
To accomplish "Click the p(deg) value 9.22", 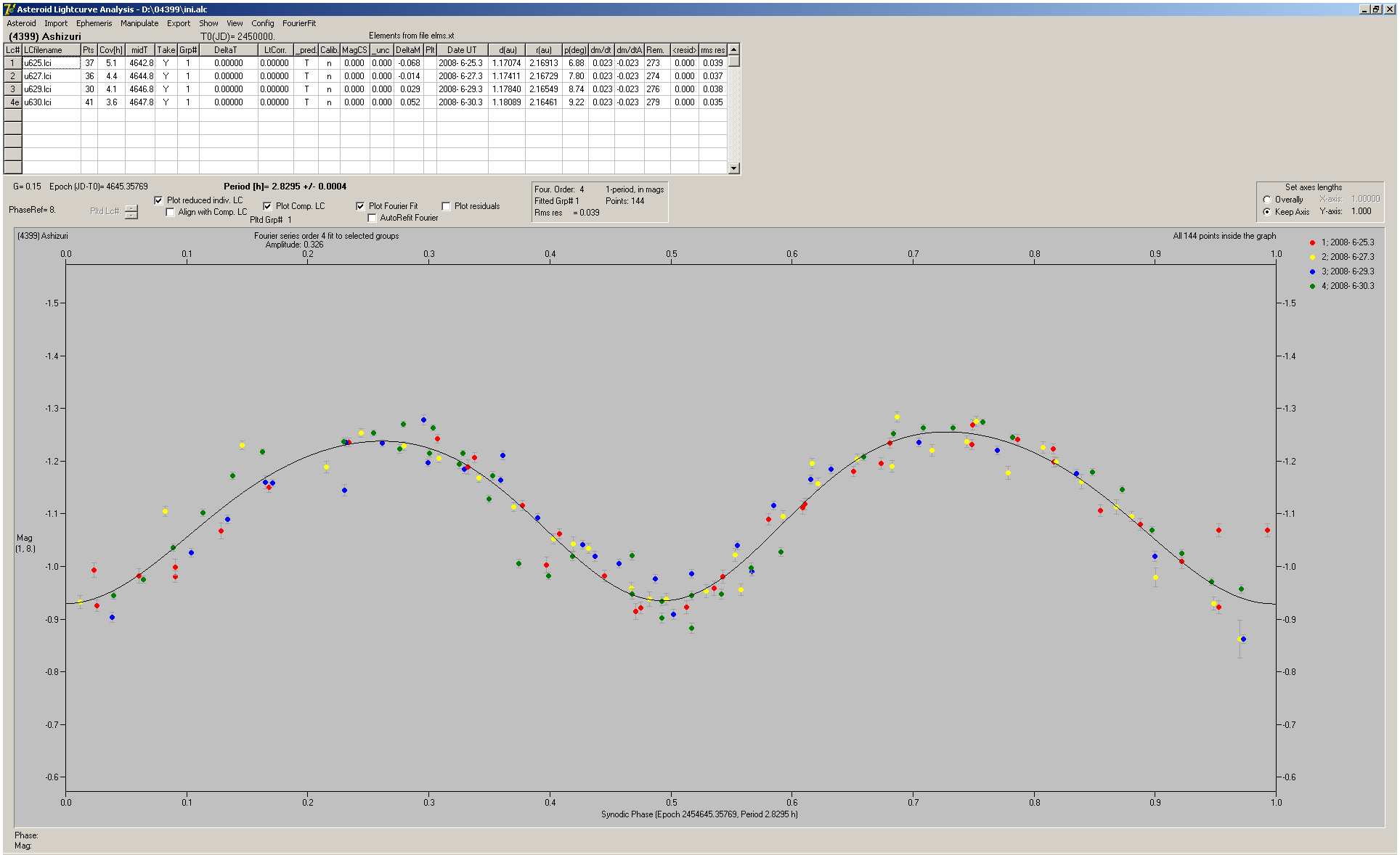I will pos(575,102).
